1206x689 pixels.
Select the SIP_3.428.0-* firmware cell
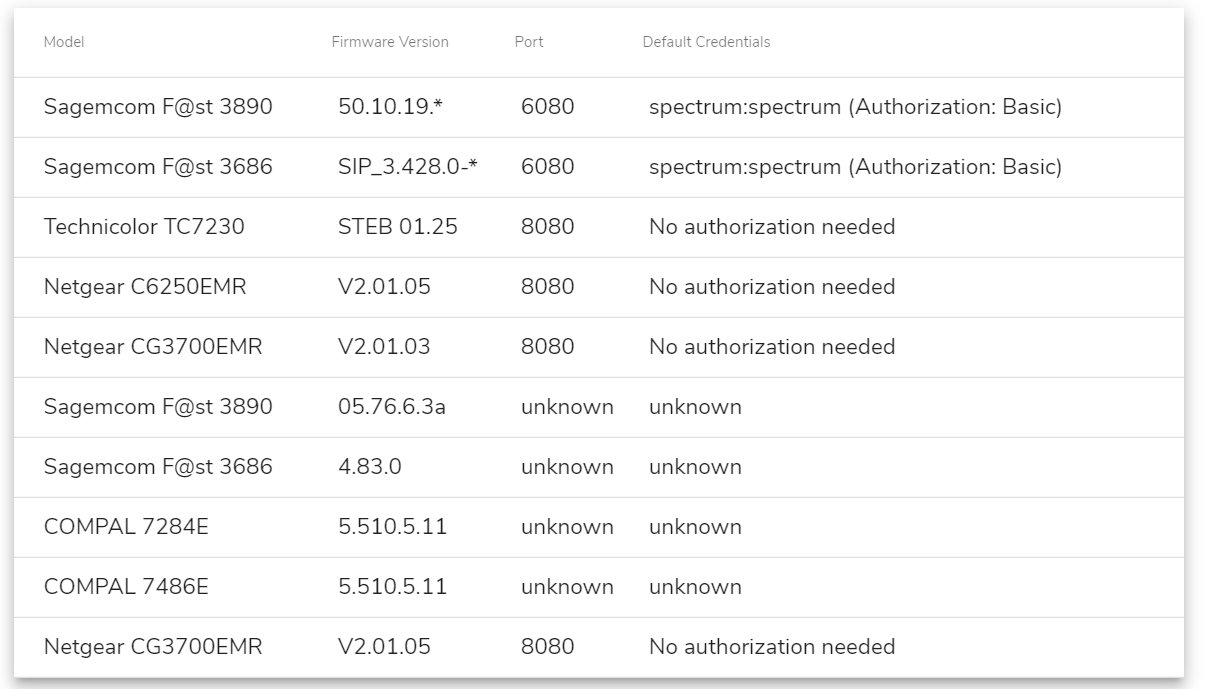pyautogui.click(x=408, y=167)
